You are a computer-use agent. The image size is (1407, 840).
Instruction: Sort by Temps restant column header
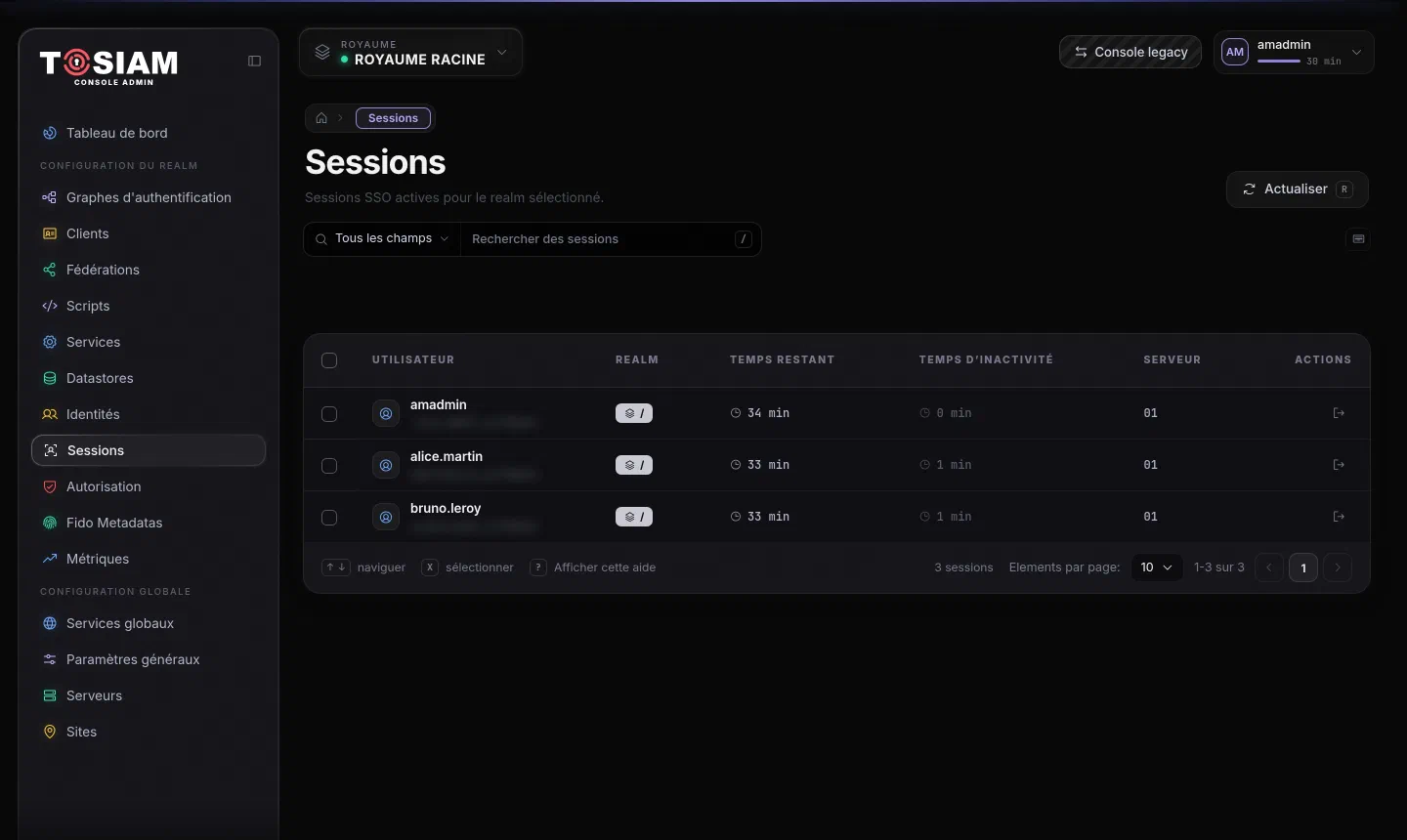coord(782,359)
